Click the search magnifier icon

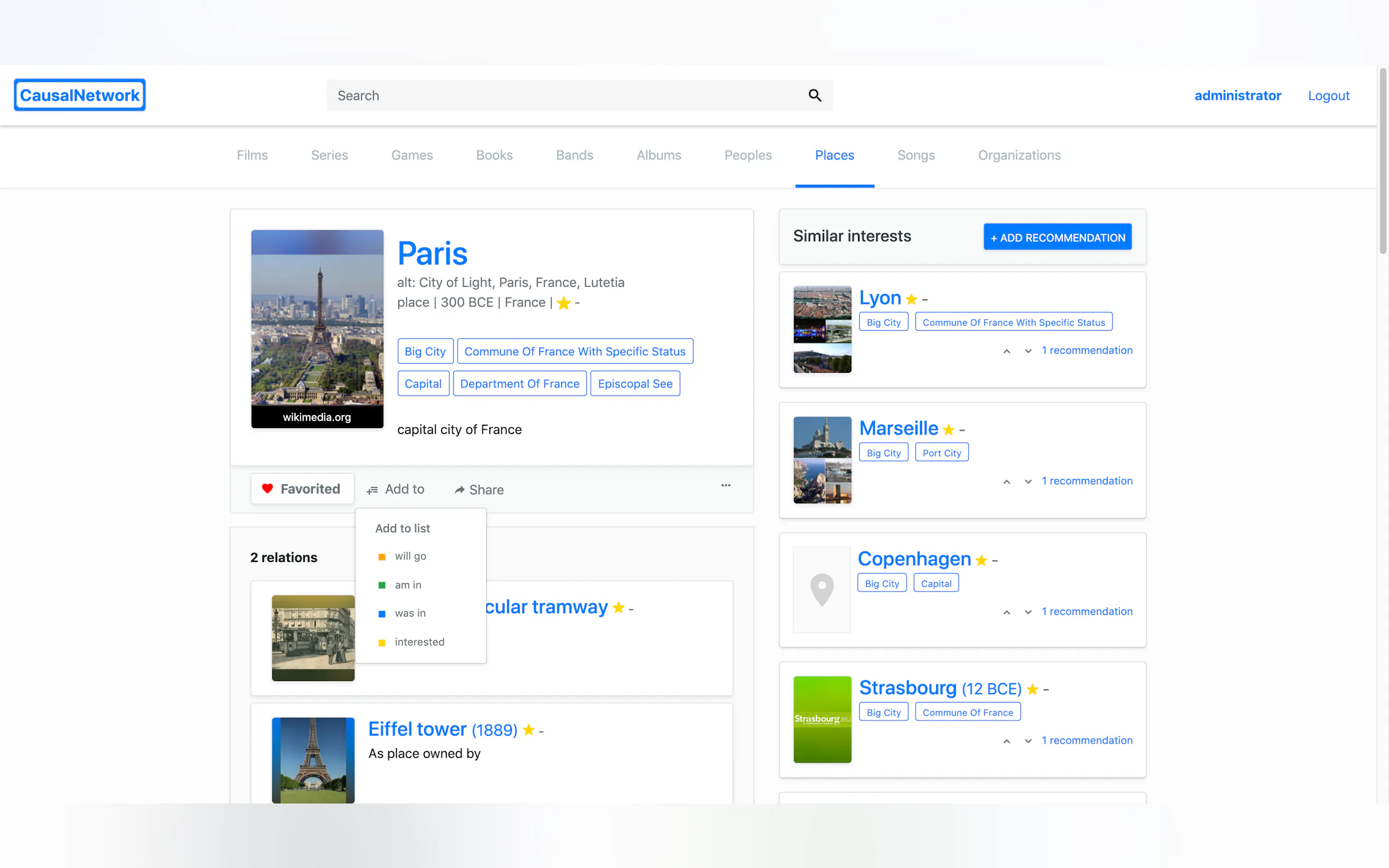tap(814, 95)
